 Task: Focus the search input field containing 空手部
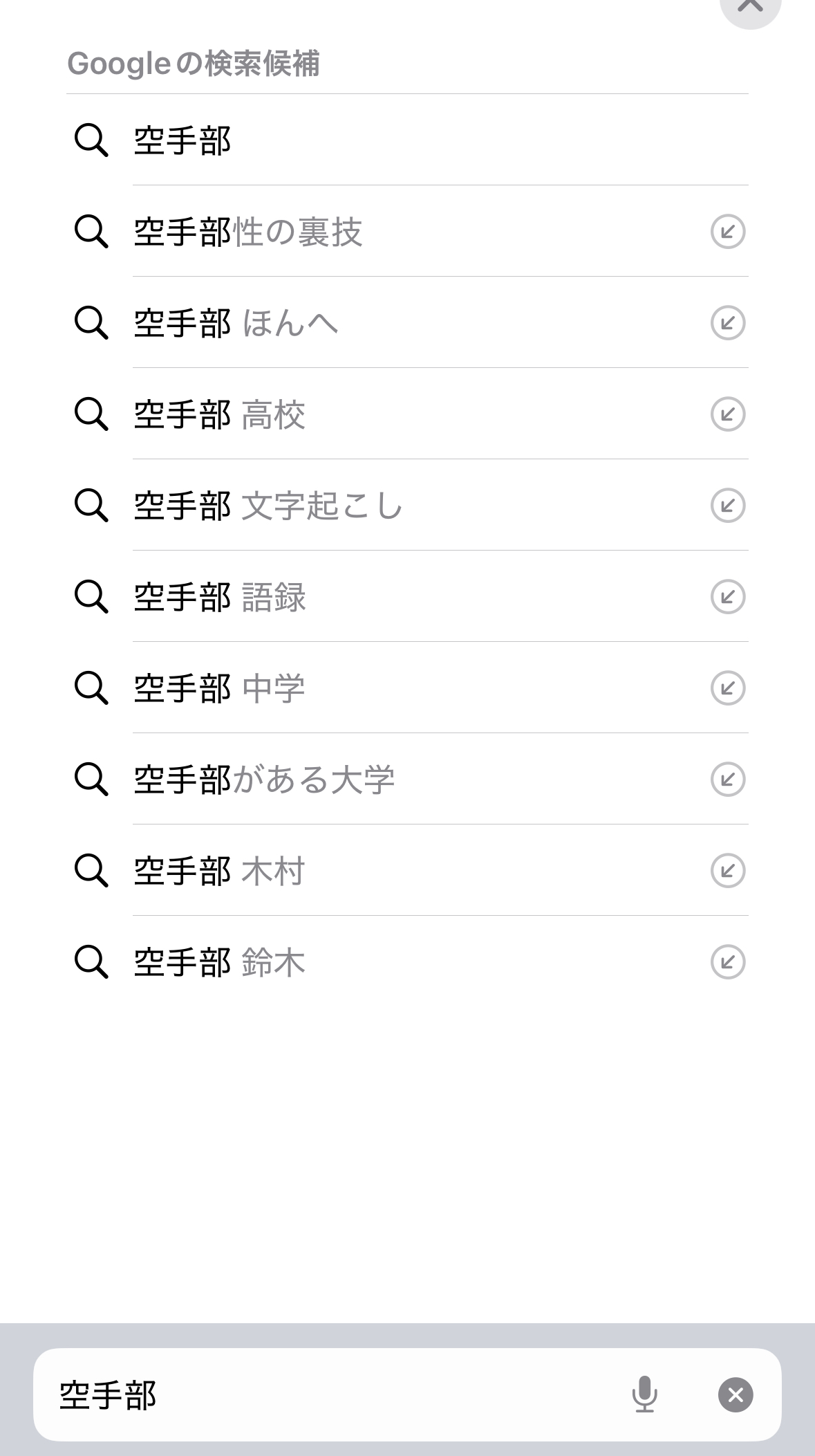311,1394
